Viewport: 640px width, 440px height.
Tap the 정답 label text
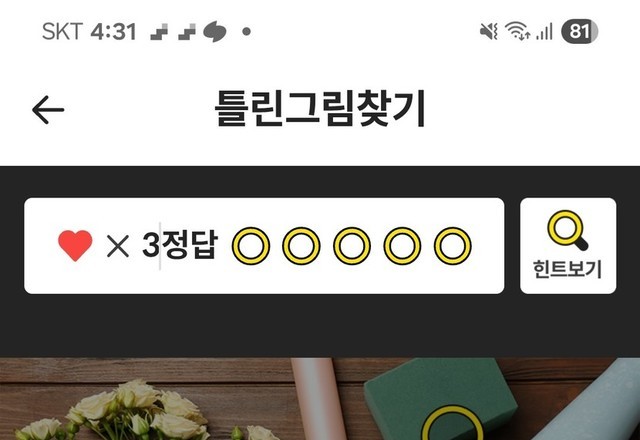189,244
